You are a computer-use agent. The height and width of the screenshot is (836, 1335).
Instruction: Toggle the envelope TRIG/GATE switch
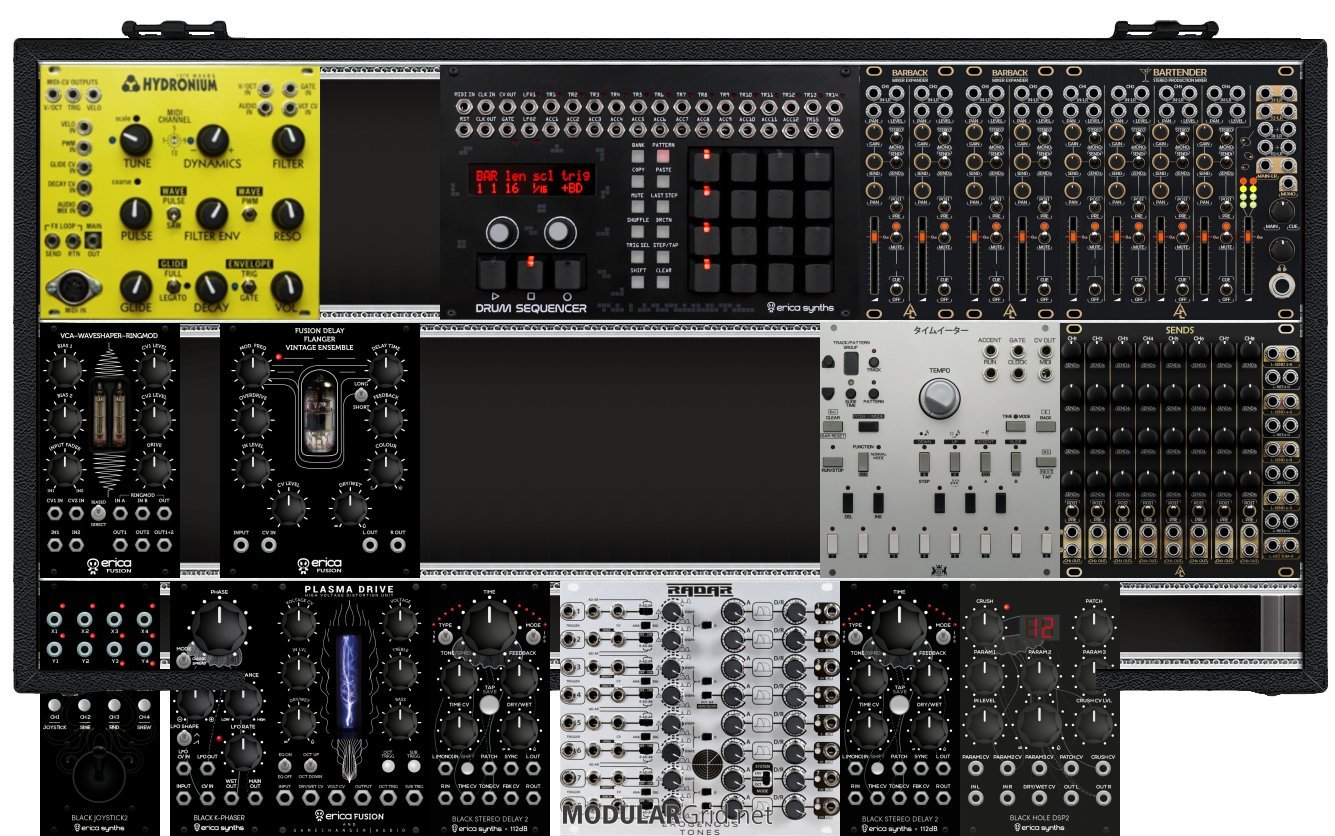[x=250, y=287]
